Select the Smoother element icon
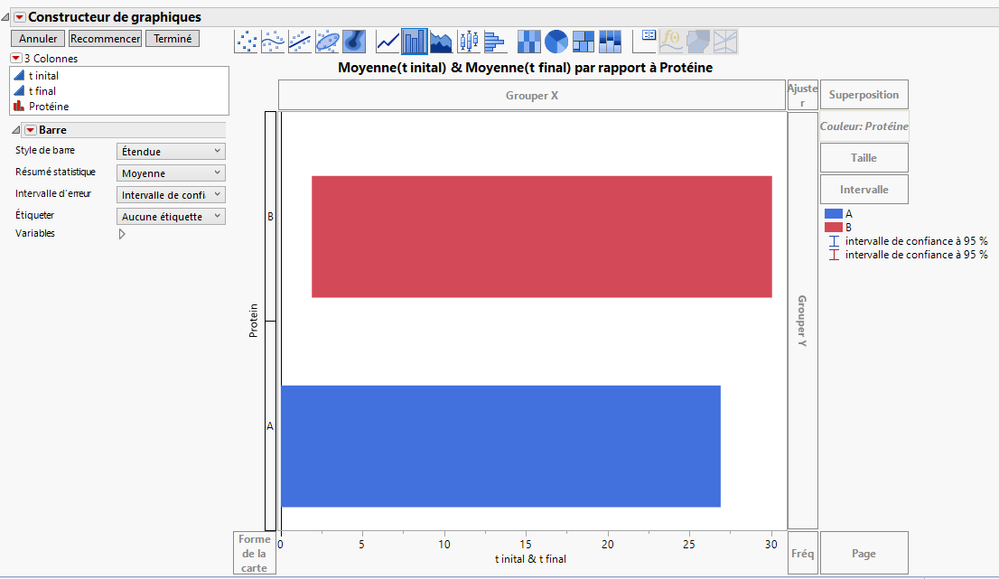The height and width of the screenshot is (579, 999). pyautogui.click(x=273, y=42)
